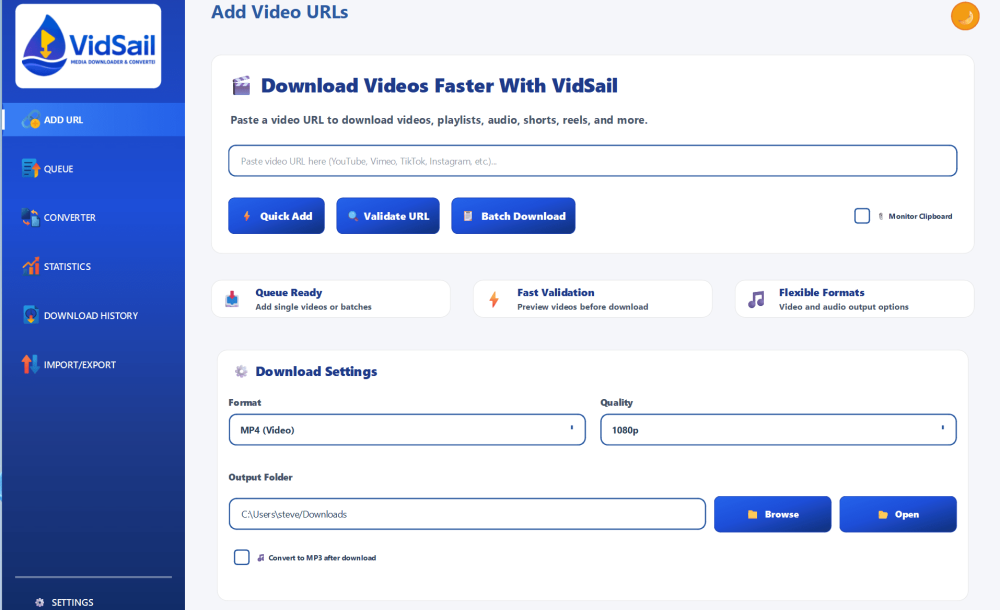Click the Fast Validation feature card
The height and width of the screenshot is (610, 1000).
(592, 299)
